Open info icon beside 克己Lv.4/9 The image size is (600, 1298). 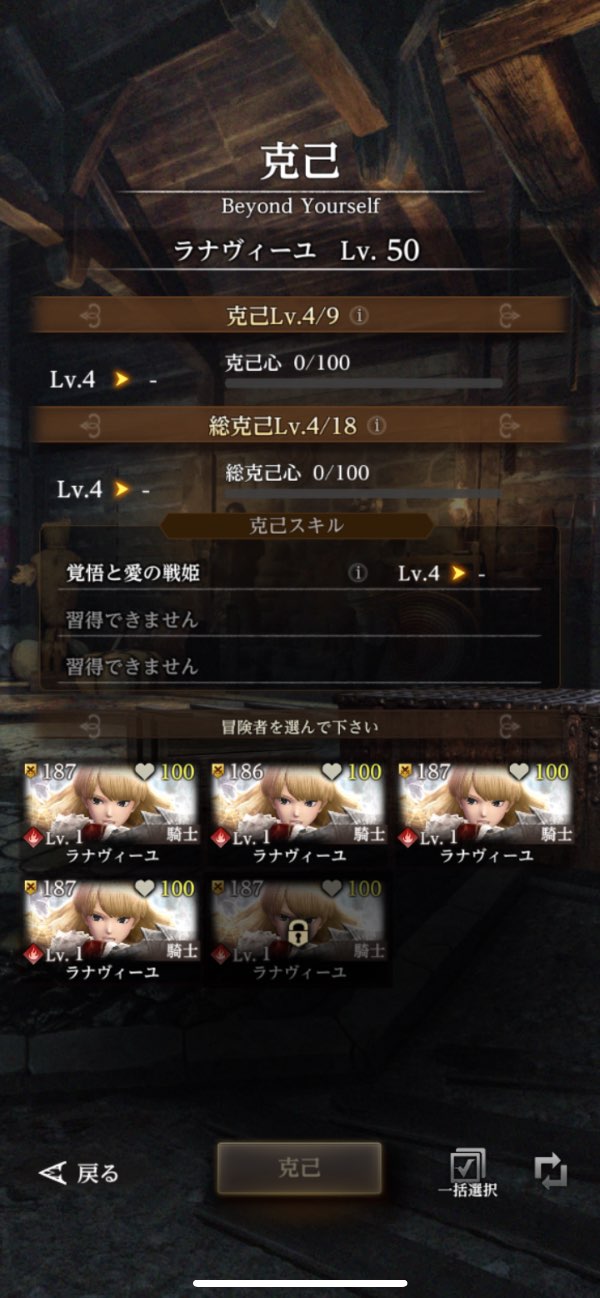pyautogui.click(x=359, y=315)
